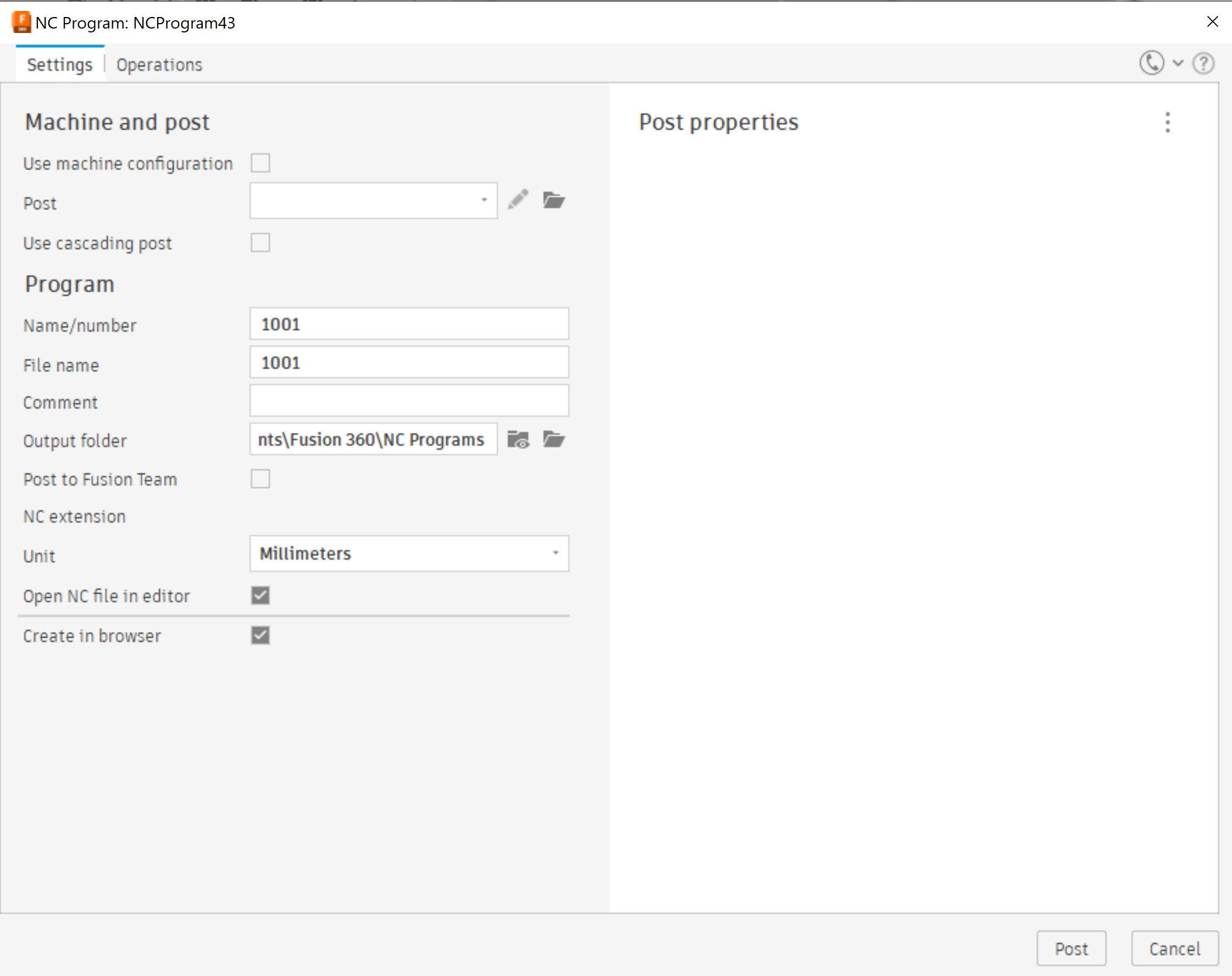The height and width of the screenshot is (976, 1232).
Task: Click the phone job status icon
Action: tap(1151, 63)
